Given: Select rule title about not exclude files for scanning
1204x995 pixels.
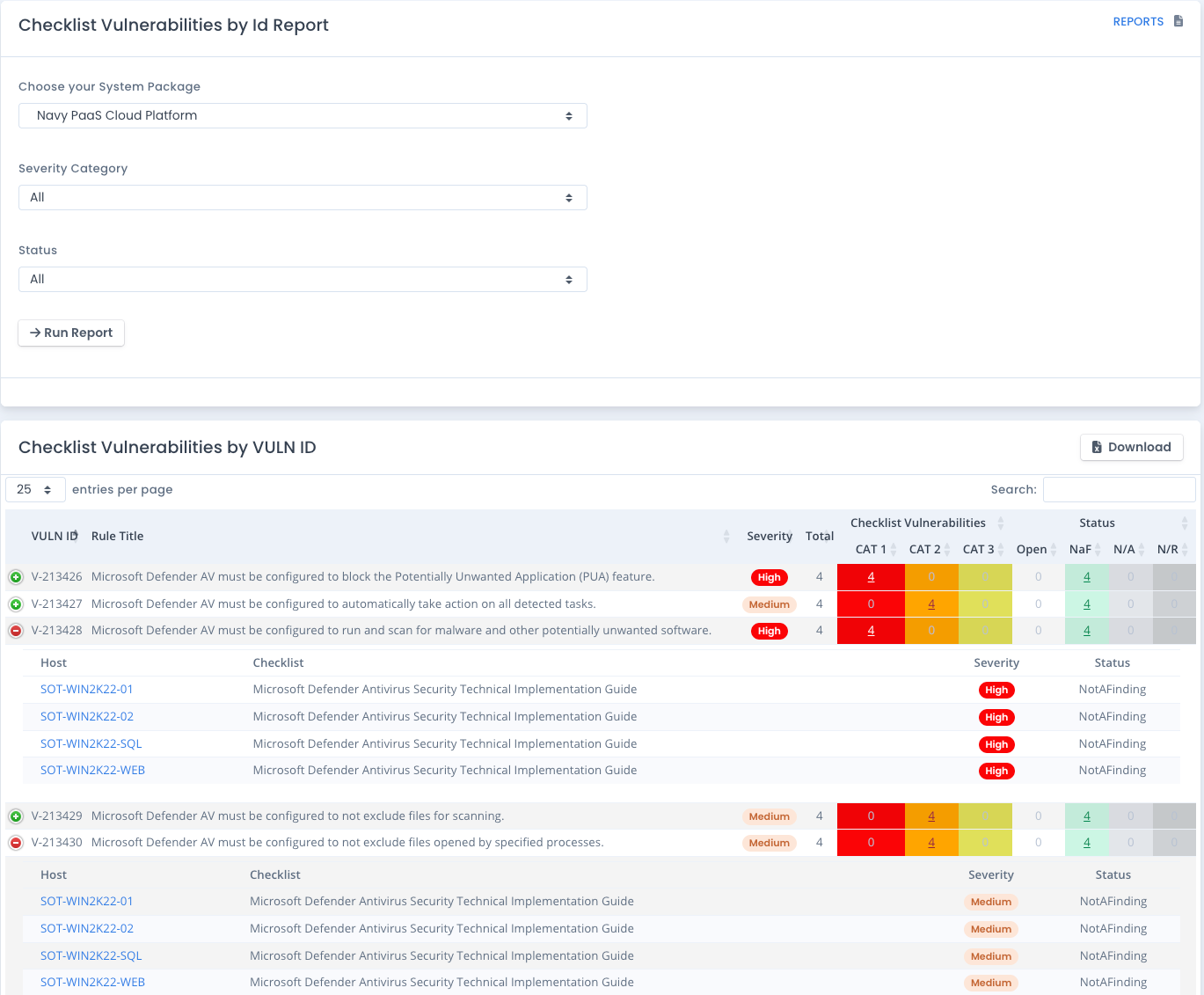Looking at the screenshot, I should coord(298,816).
